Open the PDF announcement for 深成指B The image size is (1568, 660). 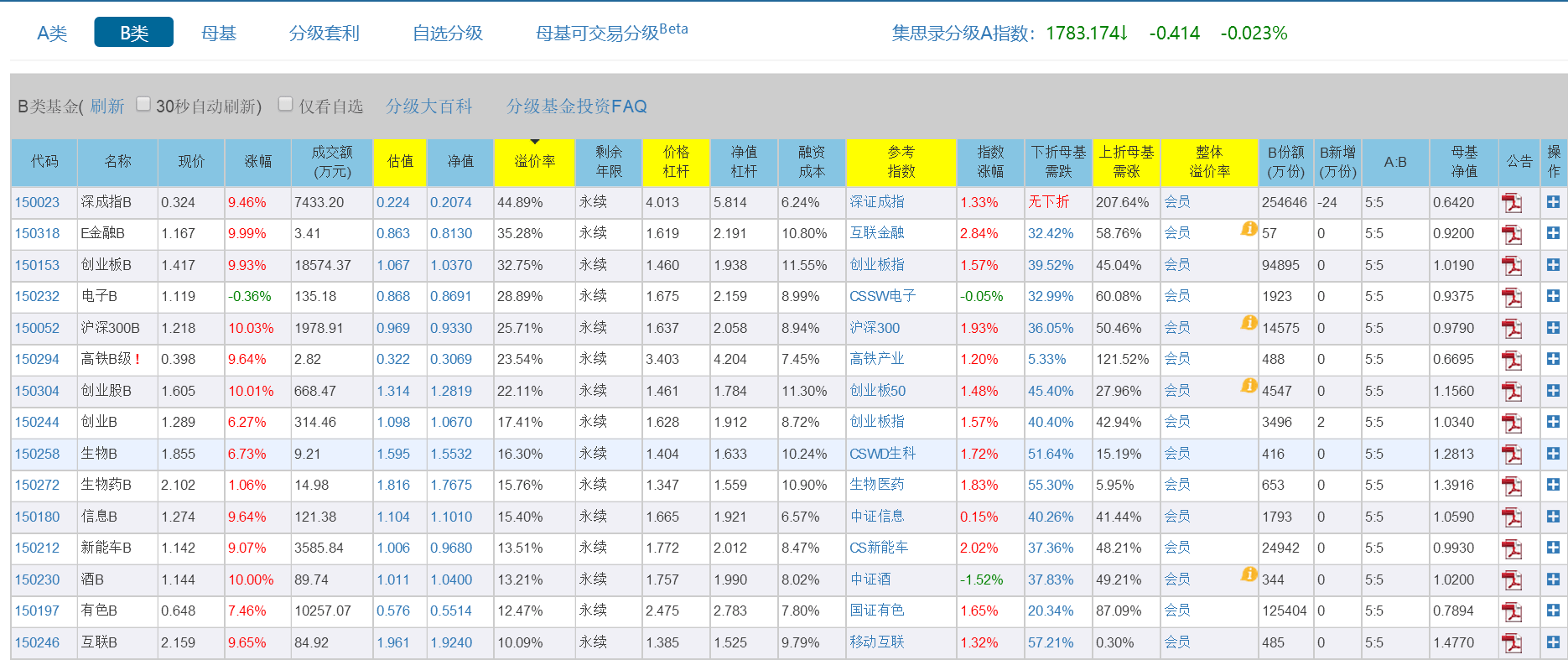[x=1512, y=203]
